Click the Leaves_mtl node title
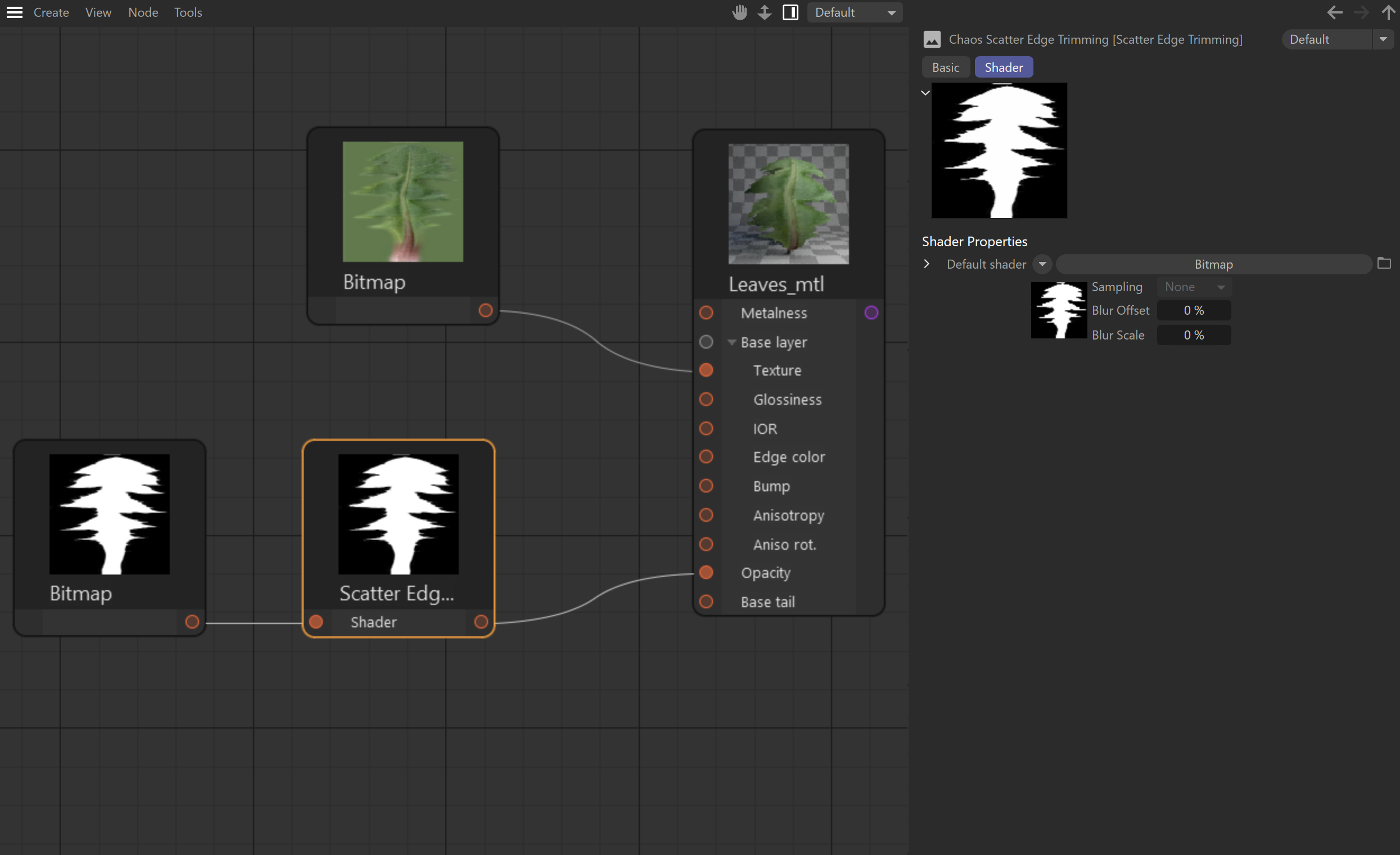 776,284
